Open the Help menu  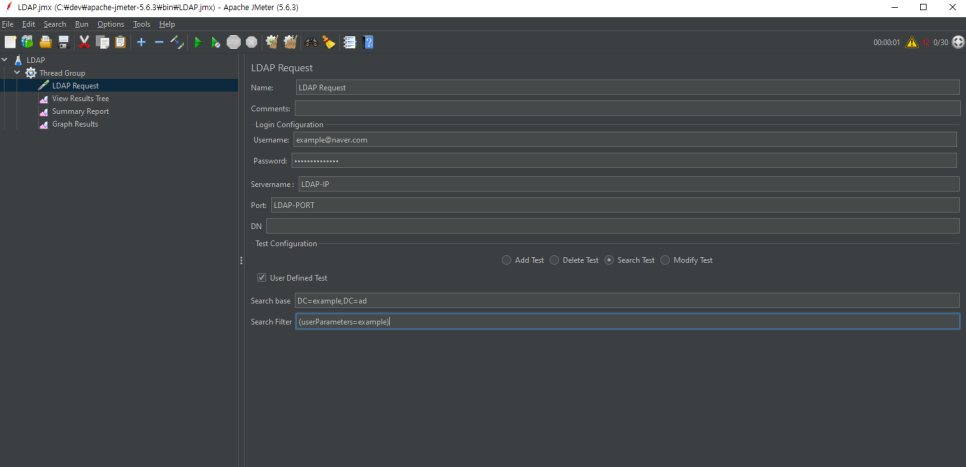pyautogui.click(x=166, y=24)
